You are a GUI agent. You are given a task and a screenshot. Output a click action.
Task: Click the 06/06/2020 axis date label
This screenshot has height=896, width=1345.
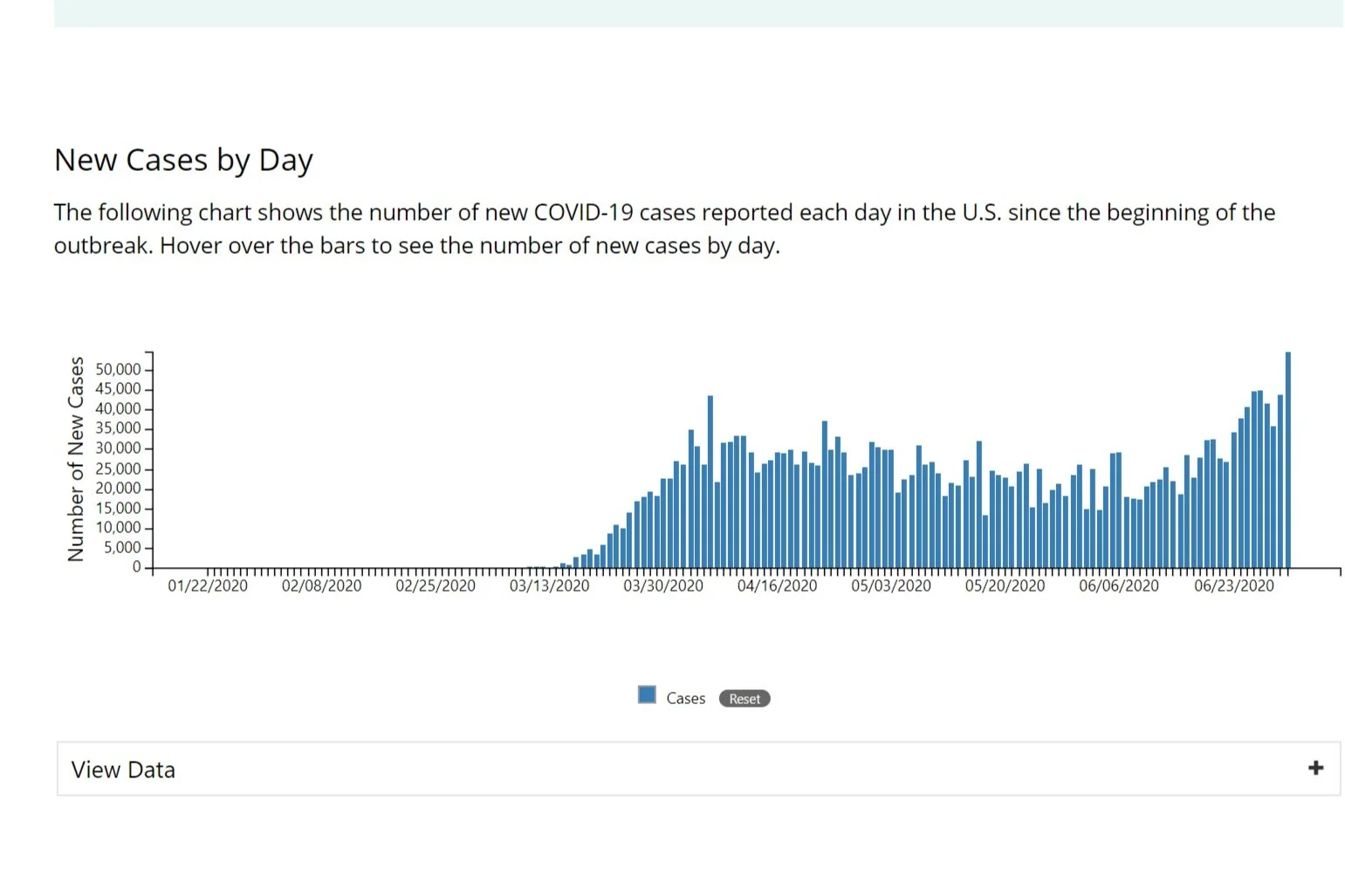pos(1119,585)
